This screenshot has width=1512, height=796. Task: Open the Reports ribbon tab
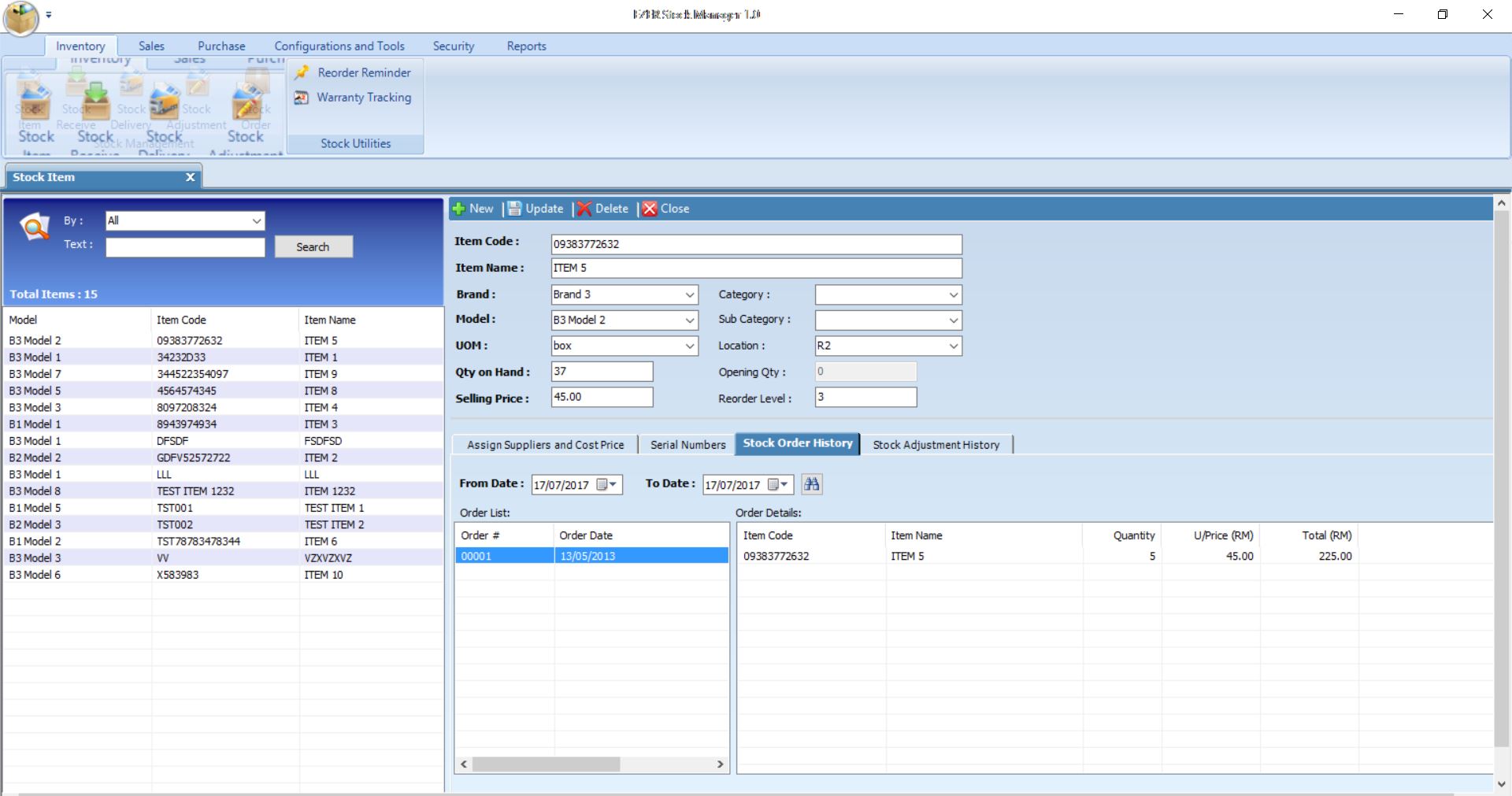pyautogui.click(x=526, y=46)
